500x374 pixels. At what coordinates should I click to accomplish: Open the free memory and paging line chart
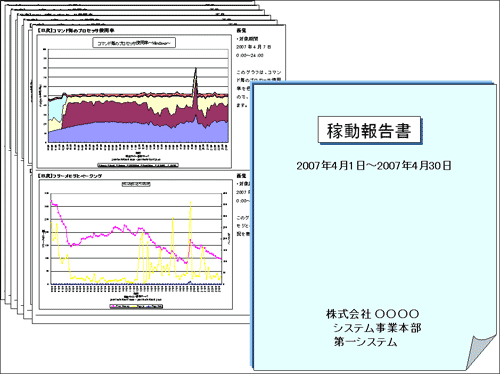click(136, 245)
